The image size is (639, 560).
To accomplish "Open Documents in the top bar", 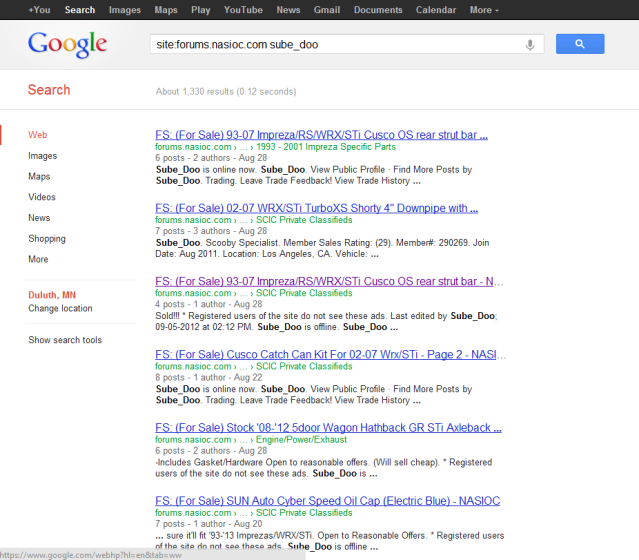I will pos(378,10).
